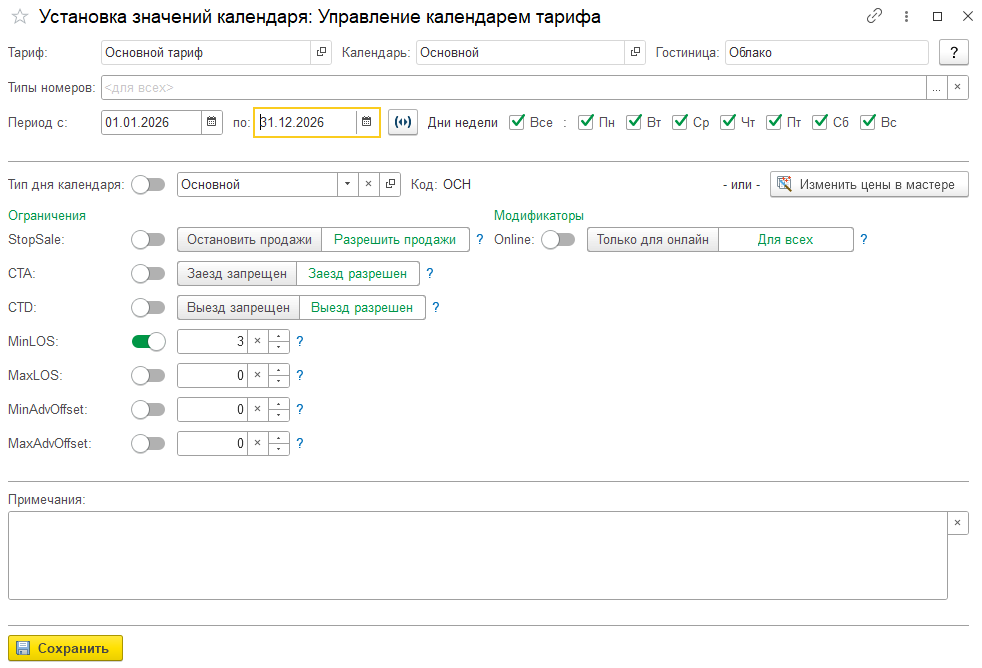Choose Только для онлайн modifier
This screenshot has width=982, height=668.
click(x=653, y=240)
